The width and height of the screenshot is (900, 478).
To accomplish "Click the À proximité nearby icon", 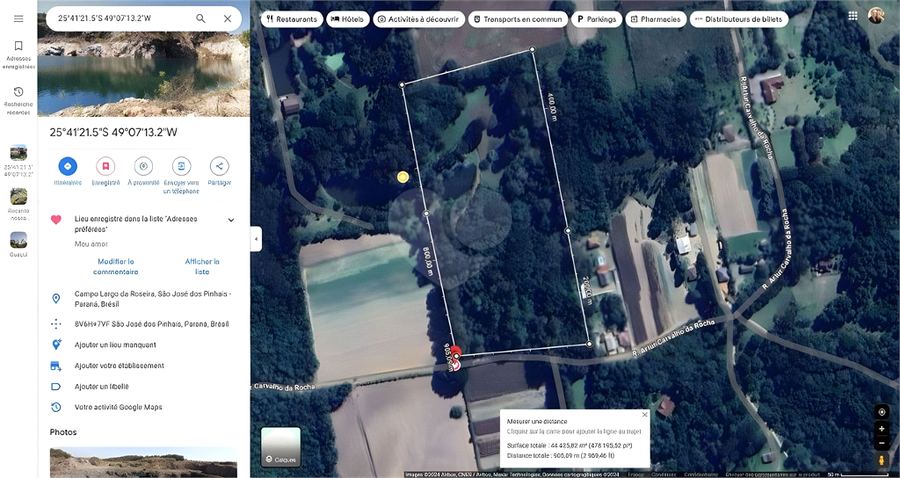I will [x=143, y=166].
